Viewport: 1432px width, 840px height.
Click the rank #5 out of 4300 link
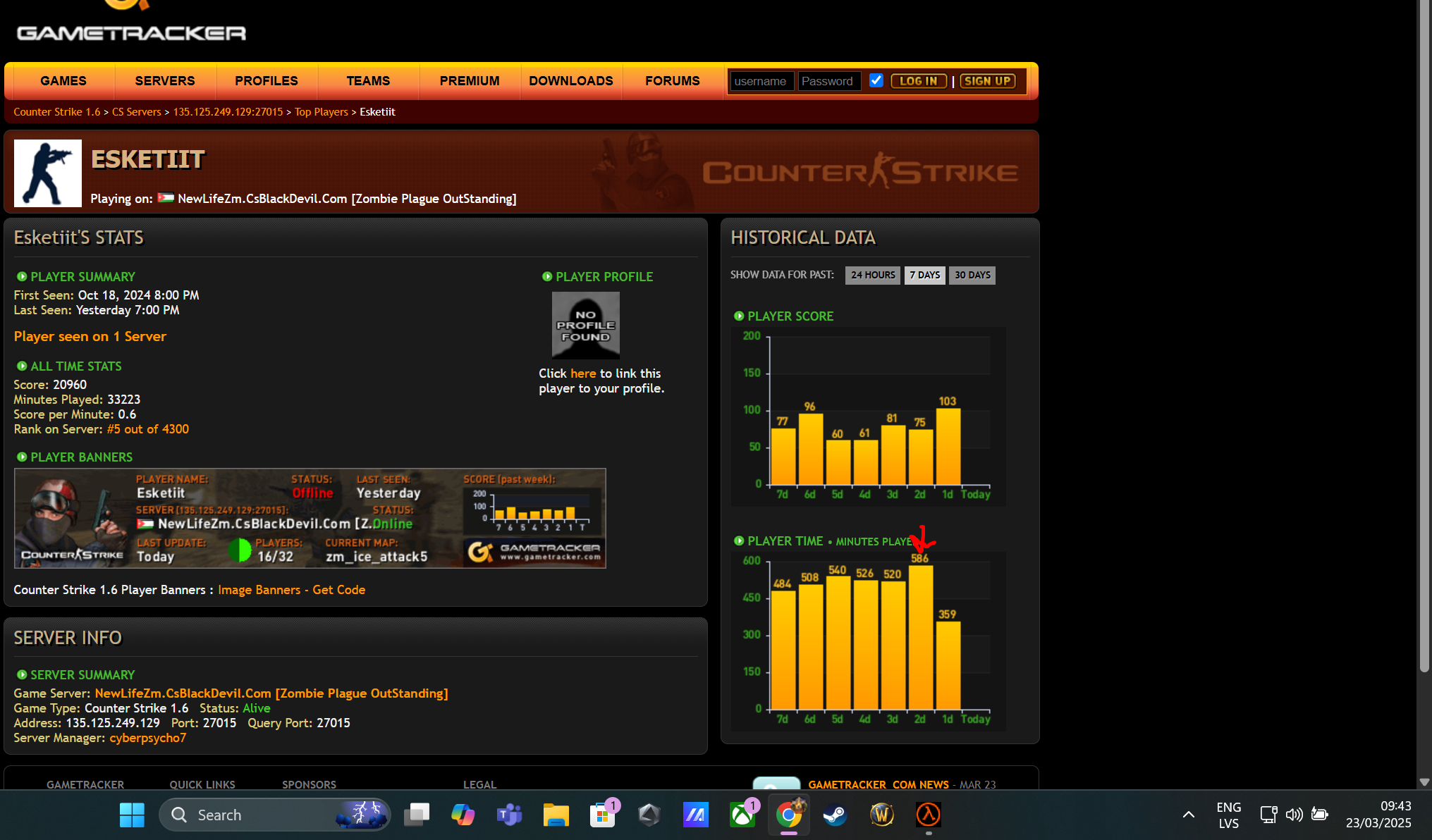click(148, 429)
